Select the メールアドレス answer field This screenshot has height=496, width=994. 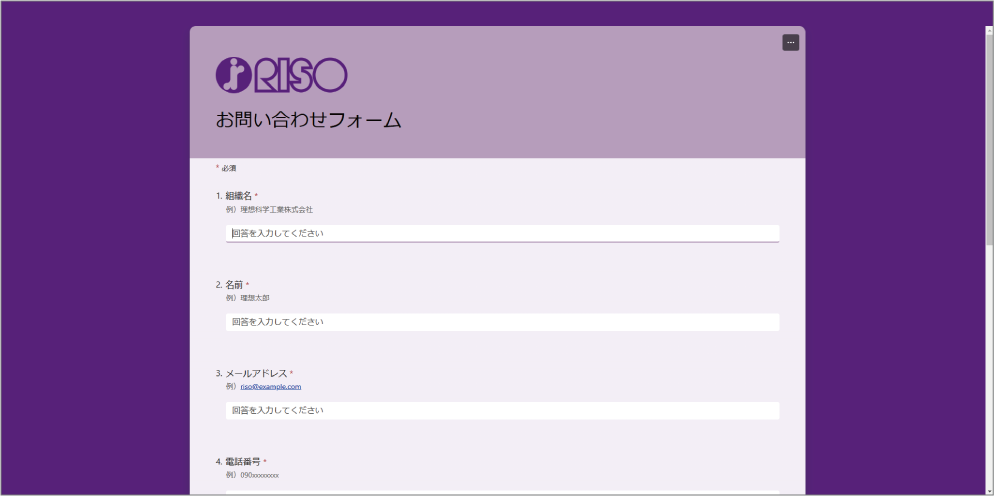click(x=502, y=410)
